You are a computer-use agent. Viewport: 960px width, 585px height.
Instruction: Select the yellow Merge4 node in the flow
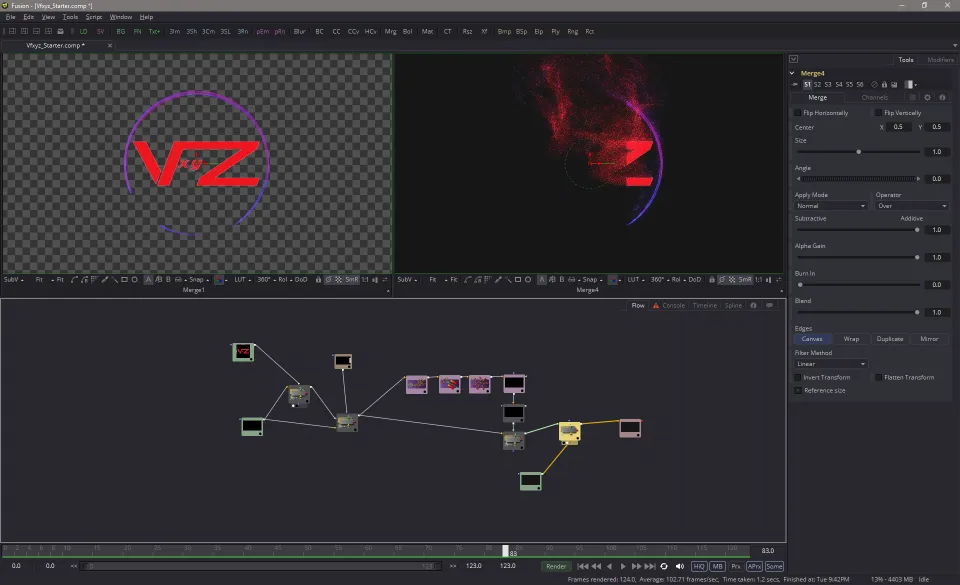point(569,432)
